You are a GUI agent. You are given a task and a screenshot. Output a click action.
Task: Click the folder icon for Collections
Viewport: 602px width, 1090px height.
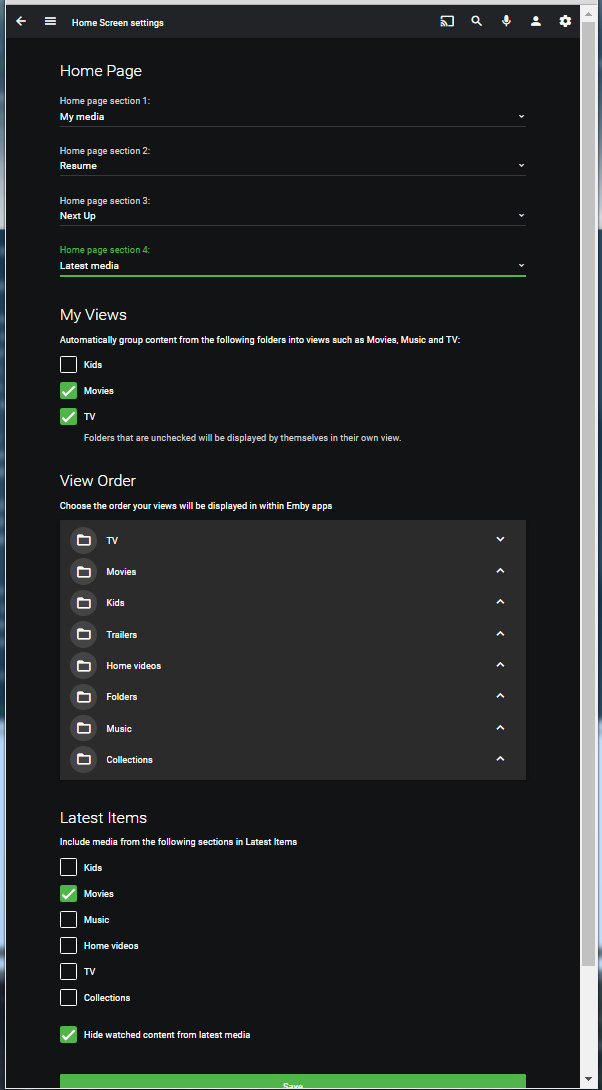[83, 759]
